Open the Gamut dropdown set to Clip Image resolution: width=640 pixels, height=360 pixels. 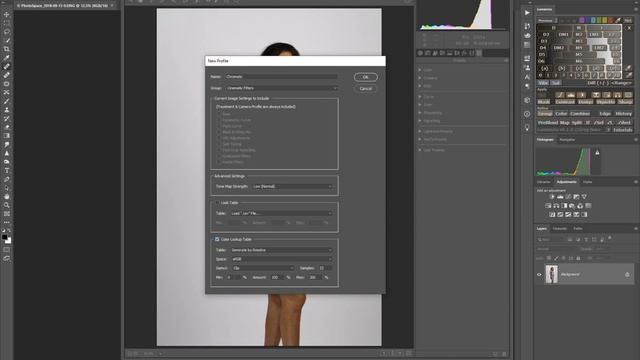coord(263,268)
